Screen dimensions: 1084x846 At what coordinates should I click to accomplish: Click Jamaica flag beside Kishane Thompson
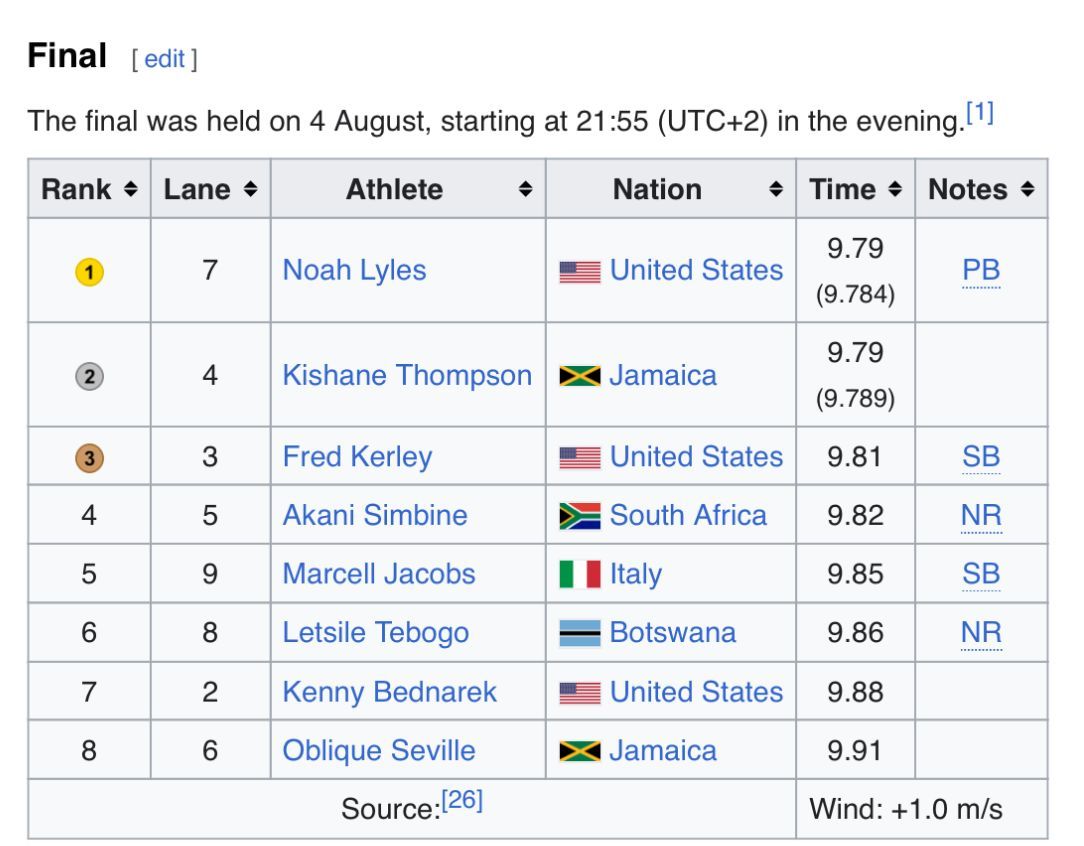[x=580, y=376]
